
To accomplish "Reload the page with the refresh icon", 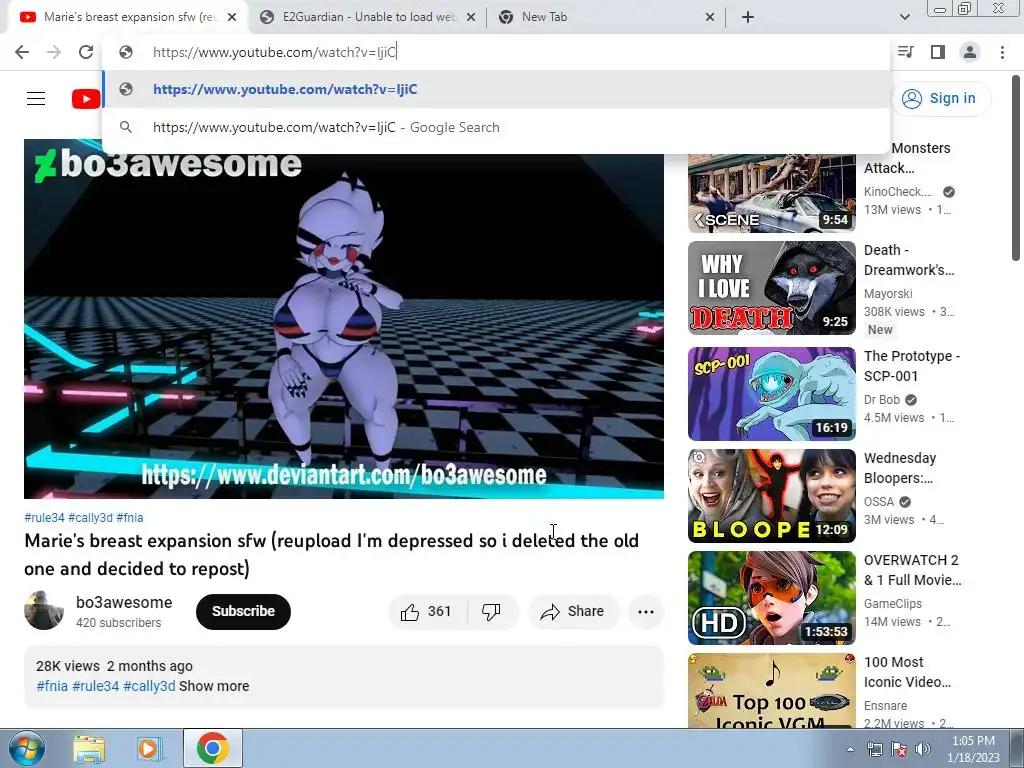I will pyautogui.click(x=86, y=52).
